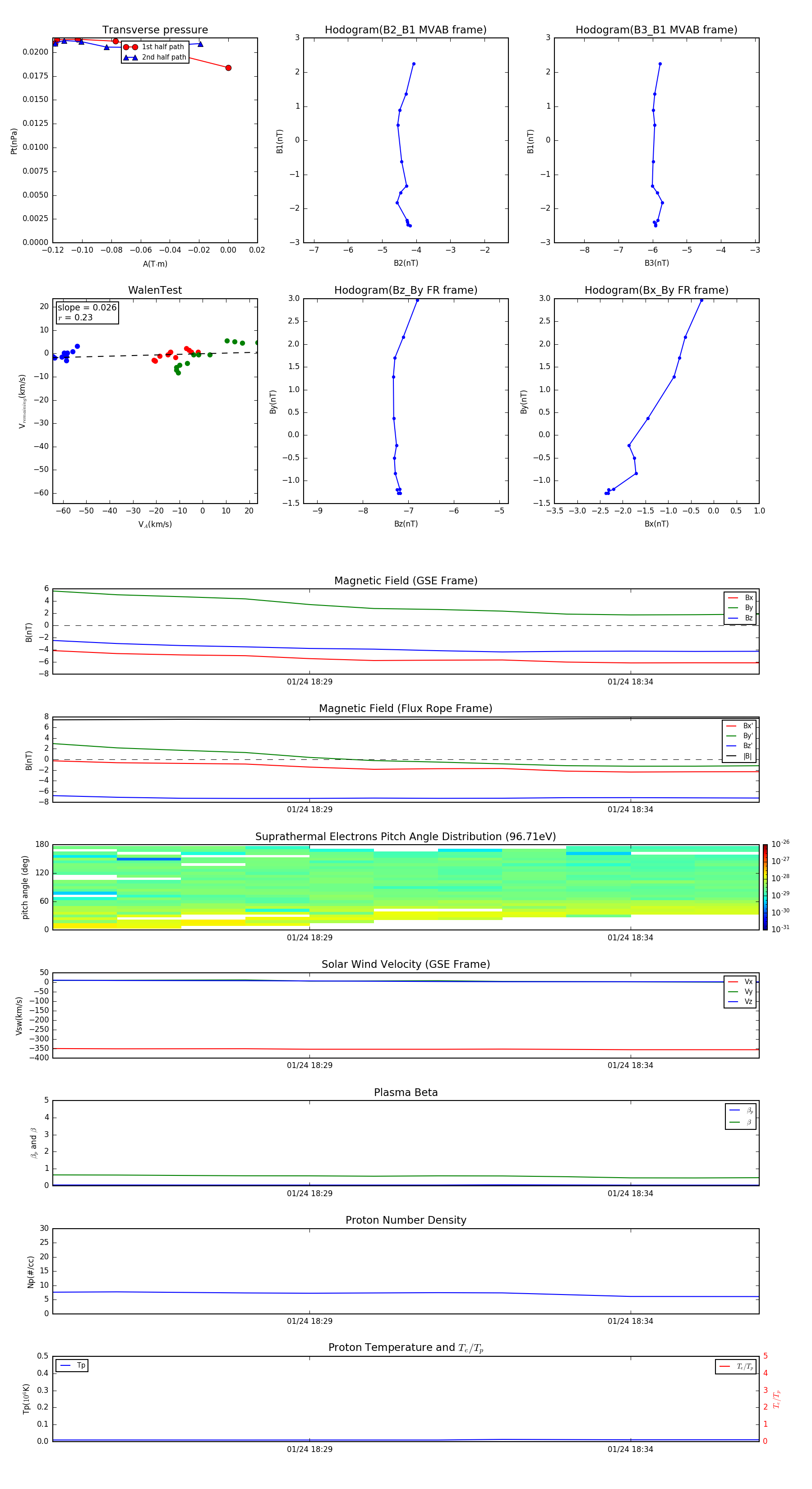Click the |B| legend entry in flux rope plot
Image resolution: width=812 pixels, height=1489 pixels.
click(x=739, y=756)
